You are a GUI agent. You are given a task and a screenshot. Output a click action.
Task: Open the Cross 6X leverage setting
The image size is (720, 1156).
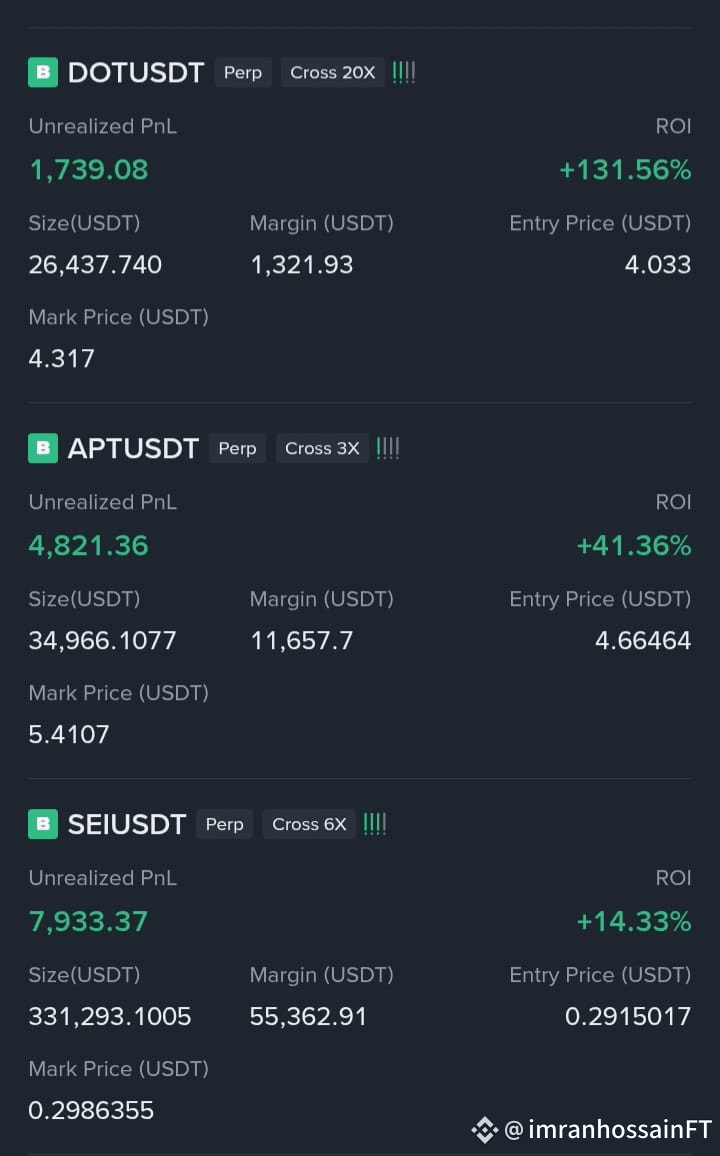(310, 824)
